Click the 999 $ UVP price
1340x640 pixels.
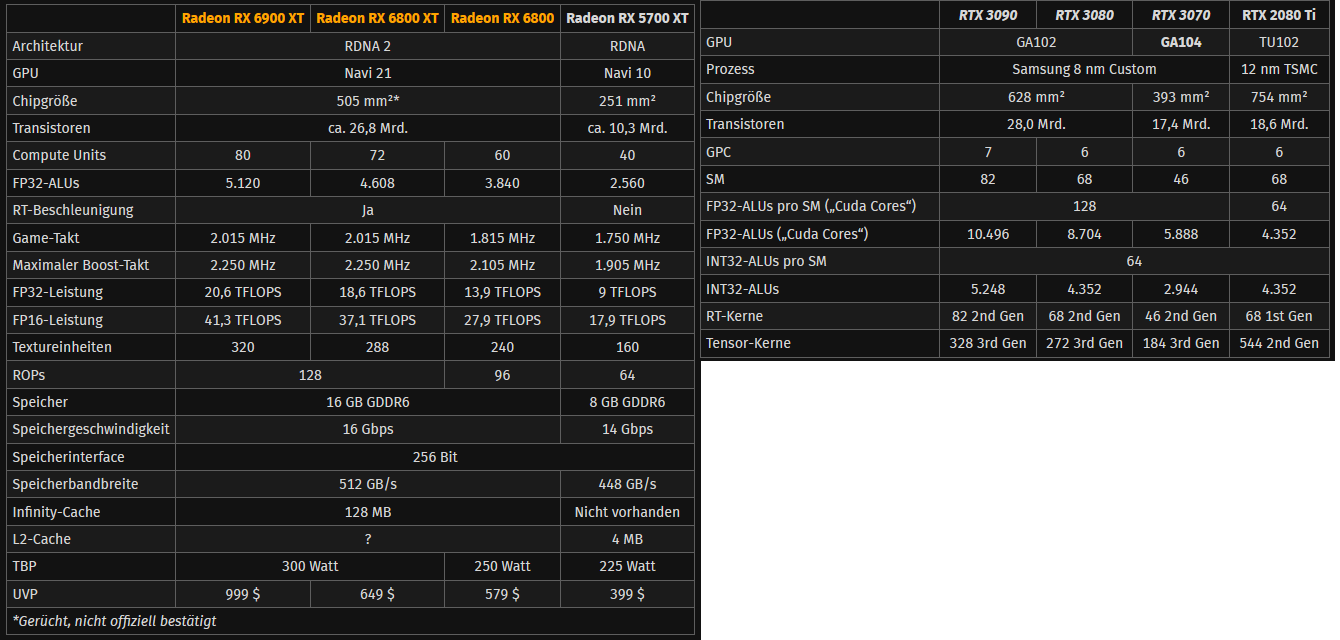click(243, 594)
